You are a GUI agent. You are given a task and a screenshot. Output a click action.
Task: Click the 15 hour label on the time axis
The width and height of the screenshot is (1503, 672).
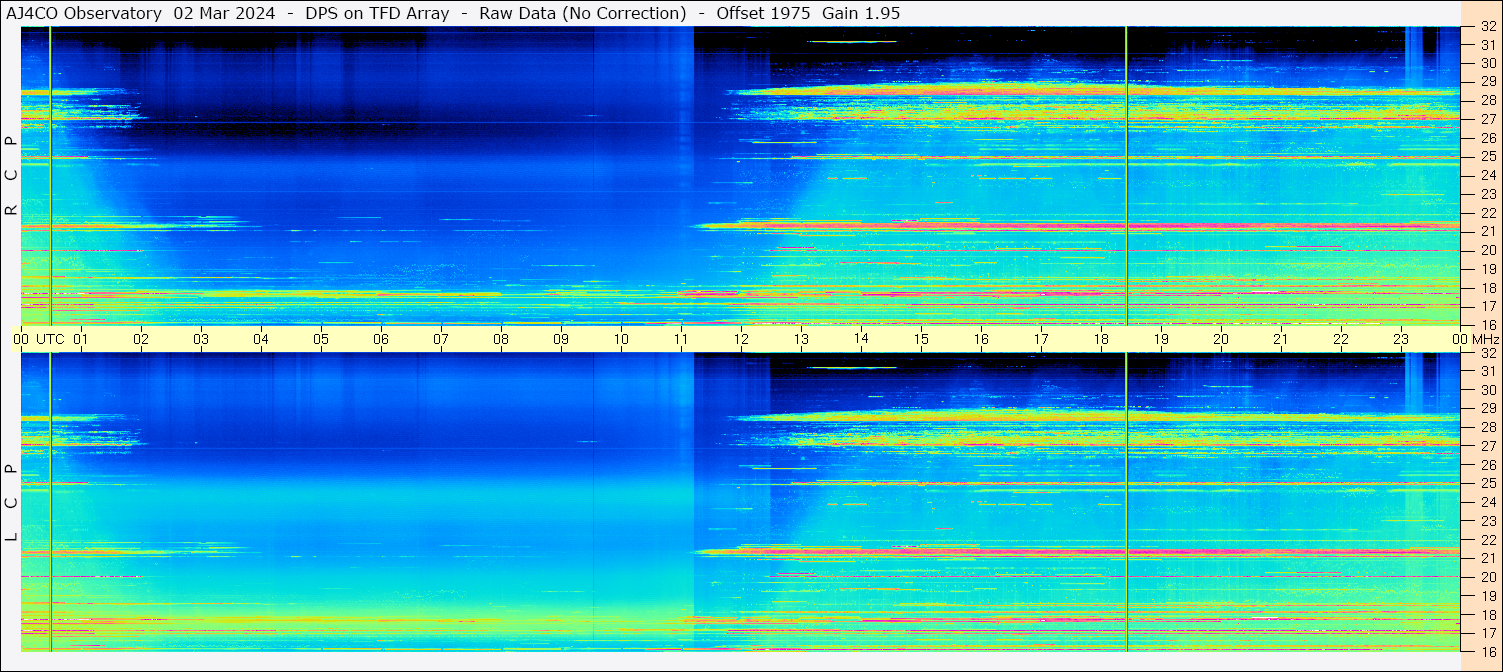click(921, 339)
